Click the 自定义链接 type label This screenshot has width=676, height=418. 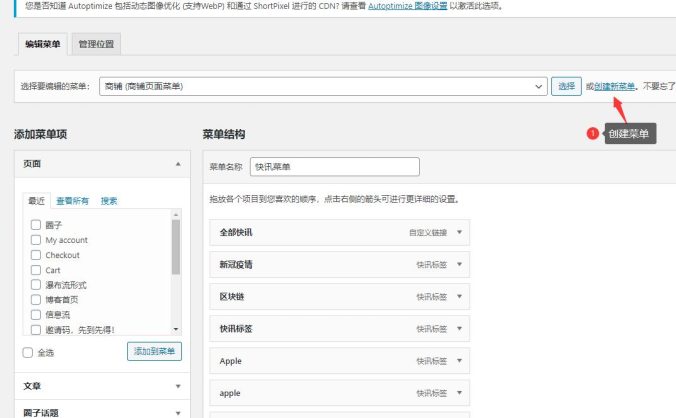coord(428,233)
